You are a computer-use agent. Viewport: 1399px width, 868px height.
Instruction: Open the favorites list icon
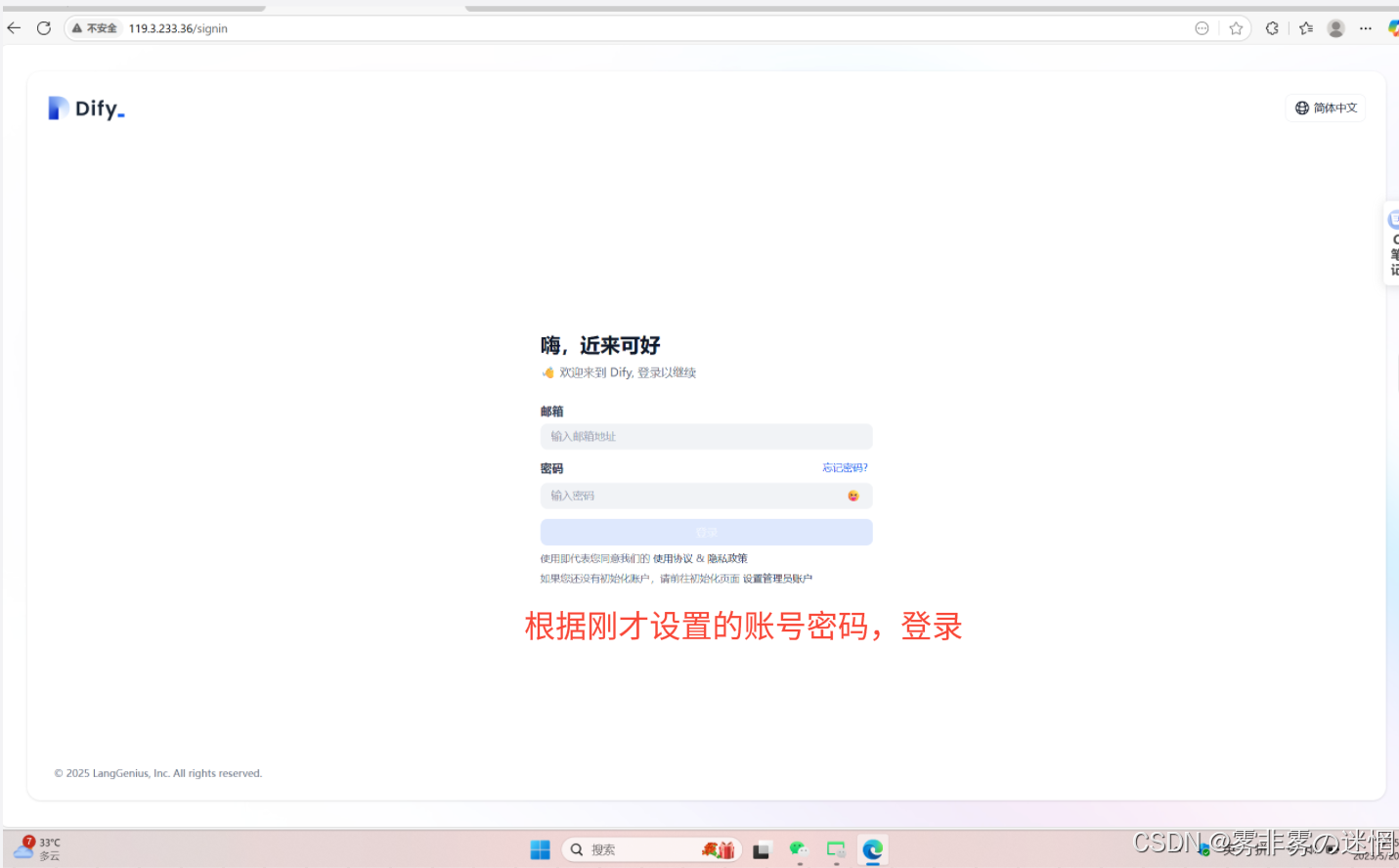click(x=1306, y=28)
